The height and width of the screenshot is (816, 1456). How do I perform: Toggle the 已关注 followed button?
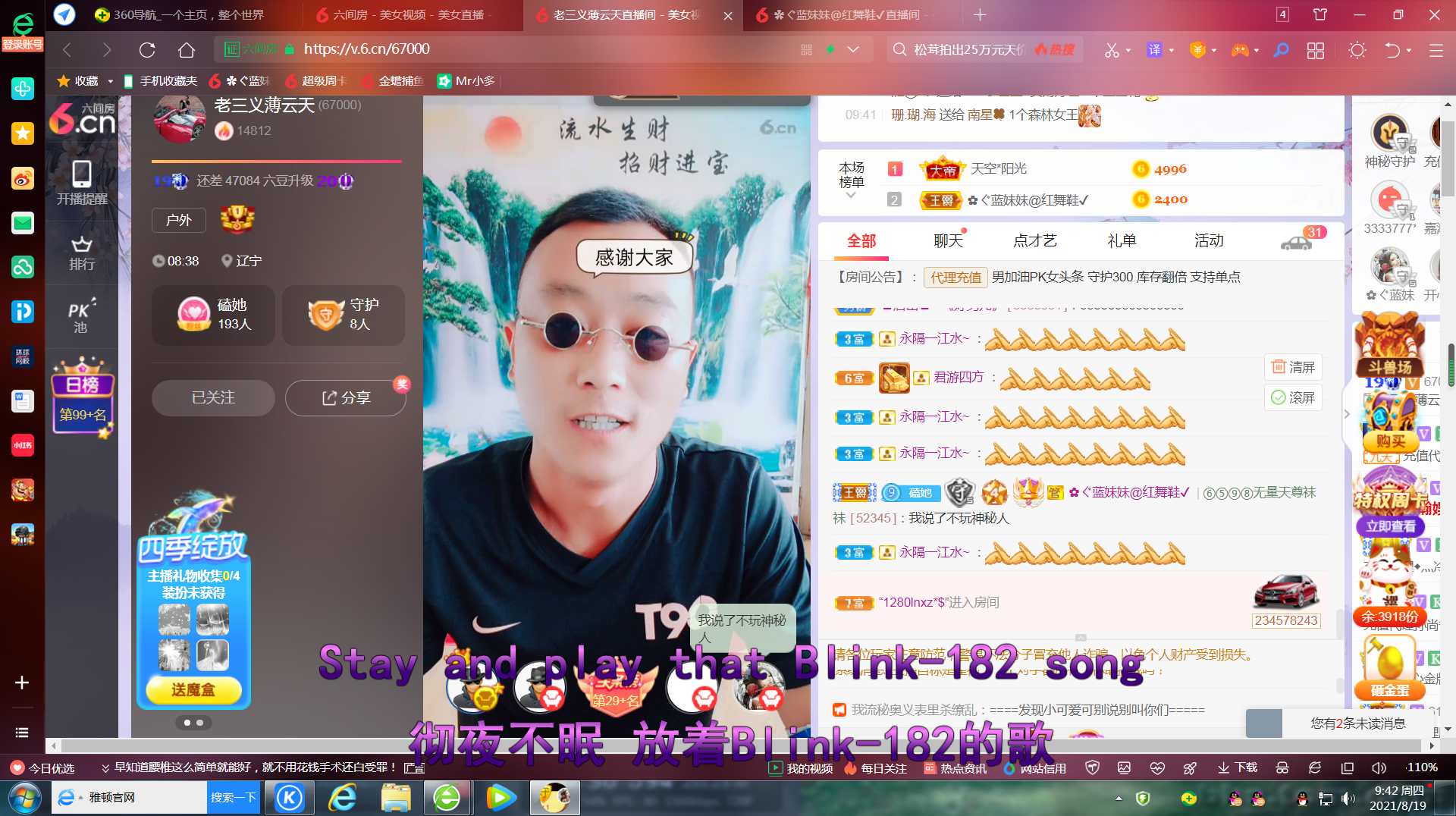(x=213, y=397)
